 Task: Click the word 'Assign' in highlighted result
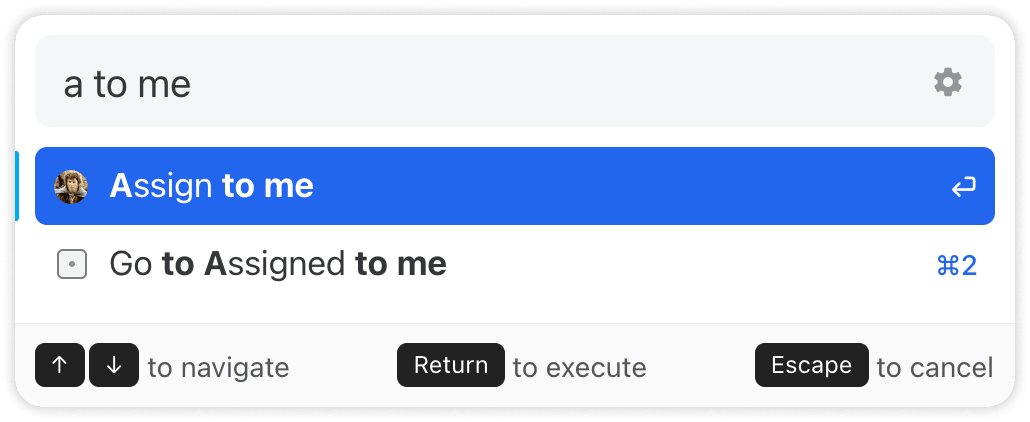tap(161, 186)
